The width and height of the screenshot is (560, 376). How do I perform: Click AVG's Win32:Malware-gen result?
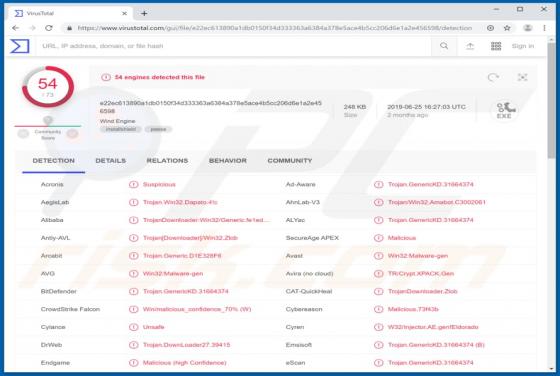click(173, 274)
